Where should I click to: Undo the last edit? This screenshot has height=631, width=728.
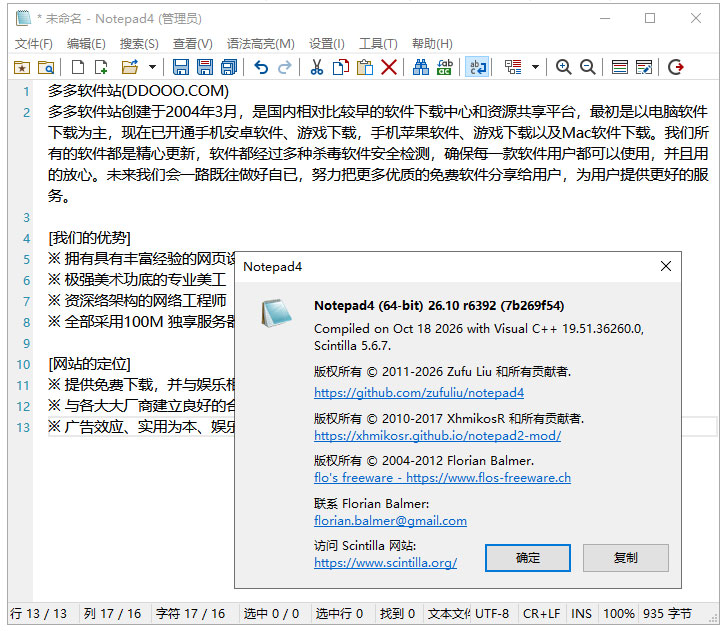click(261, 67)
